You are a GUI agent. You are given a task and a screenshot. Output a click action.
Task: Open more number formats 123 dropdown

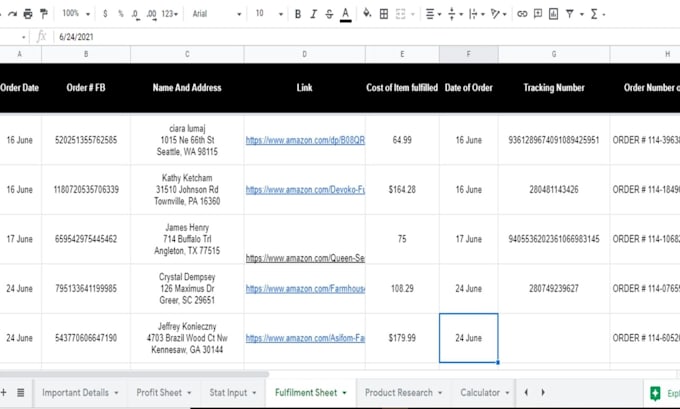point(170,14)
